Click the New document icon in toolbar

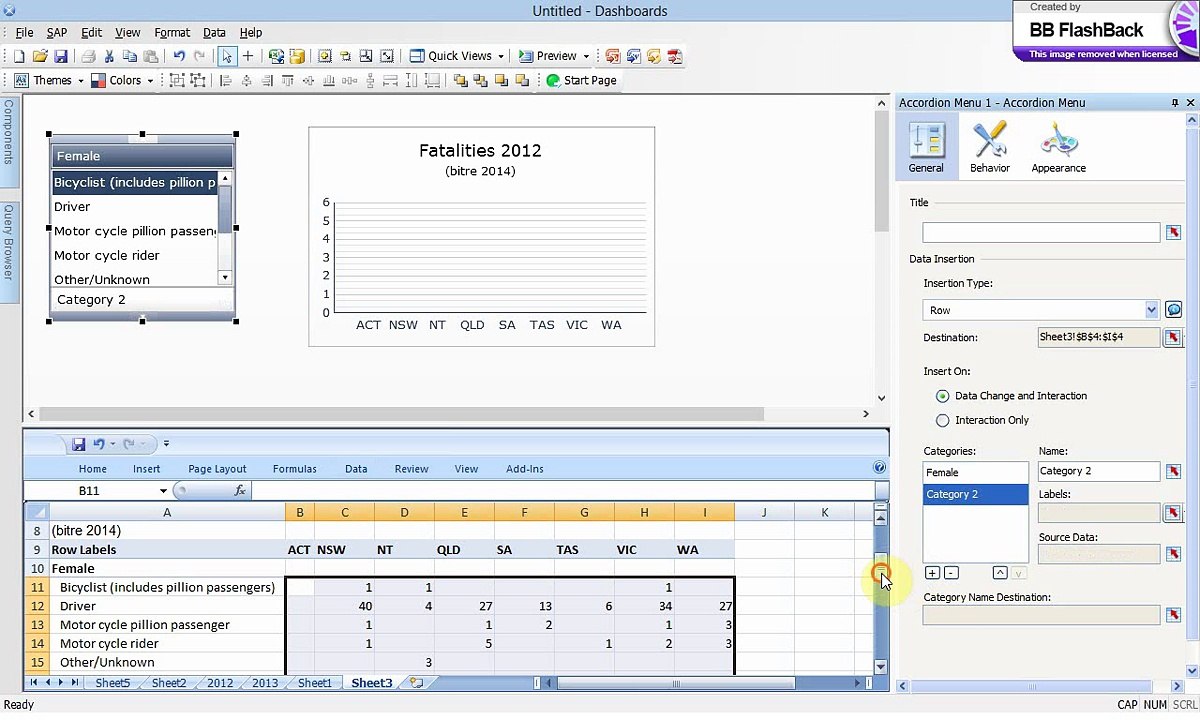tap(19, 56)
